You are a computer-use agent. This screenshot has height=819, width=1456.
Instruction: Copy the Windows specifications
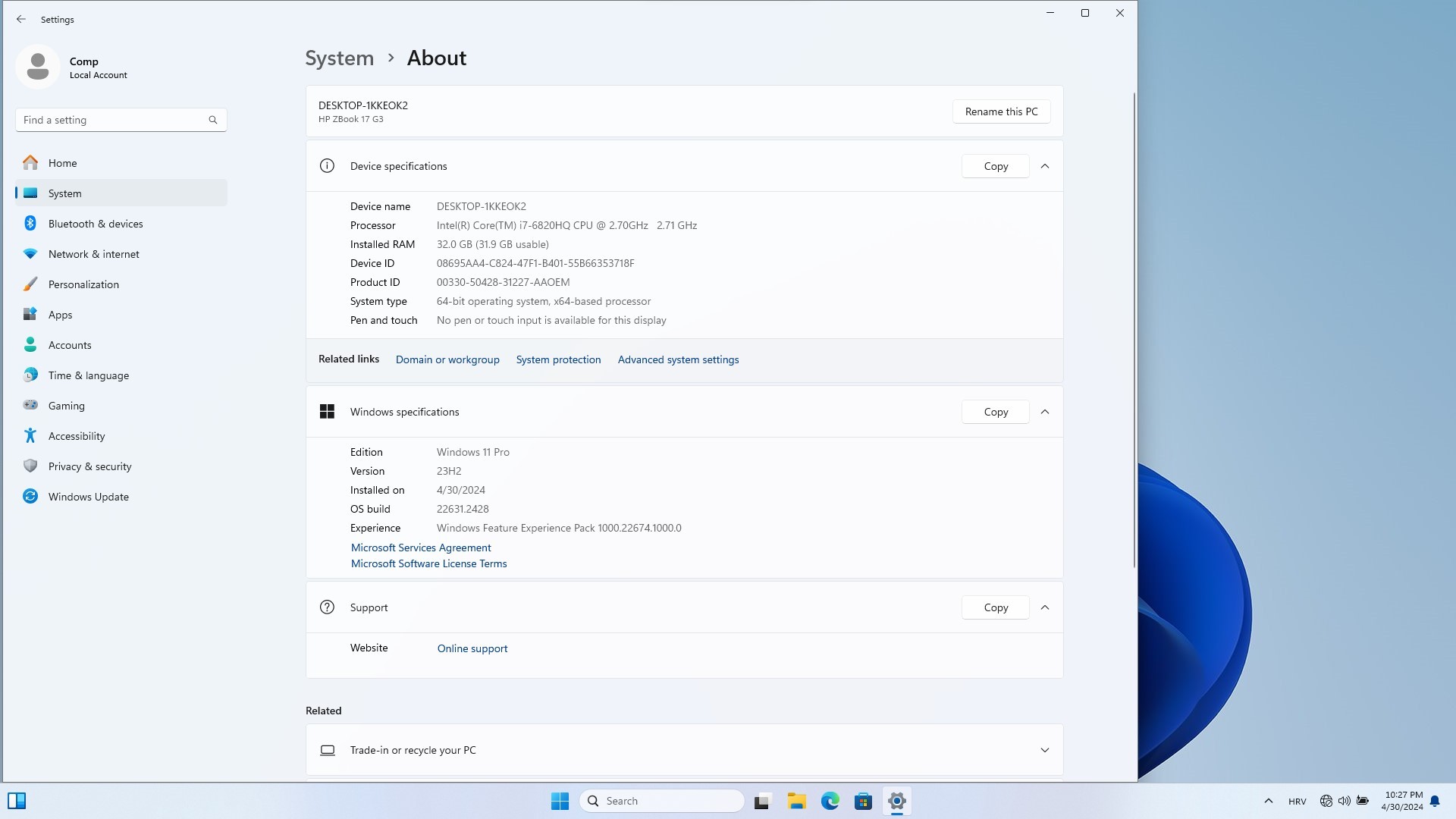pos(996,412)
